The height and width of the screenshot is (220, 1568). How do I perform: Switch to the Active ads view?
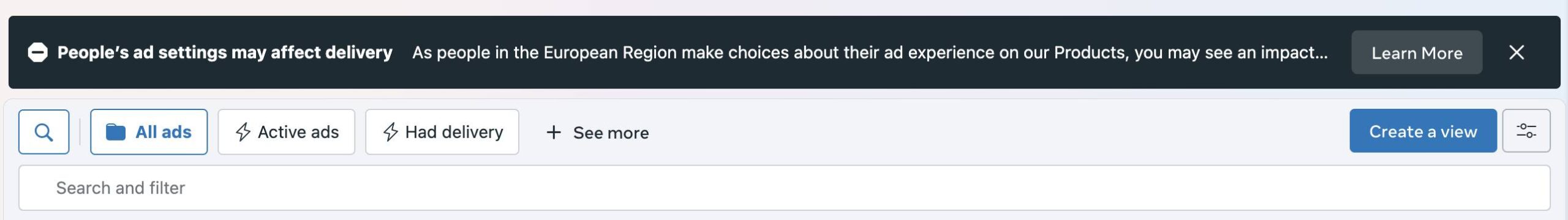[x=287, y=132]
